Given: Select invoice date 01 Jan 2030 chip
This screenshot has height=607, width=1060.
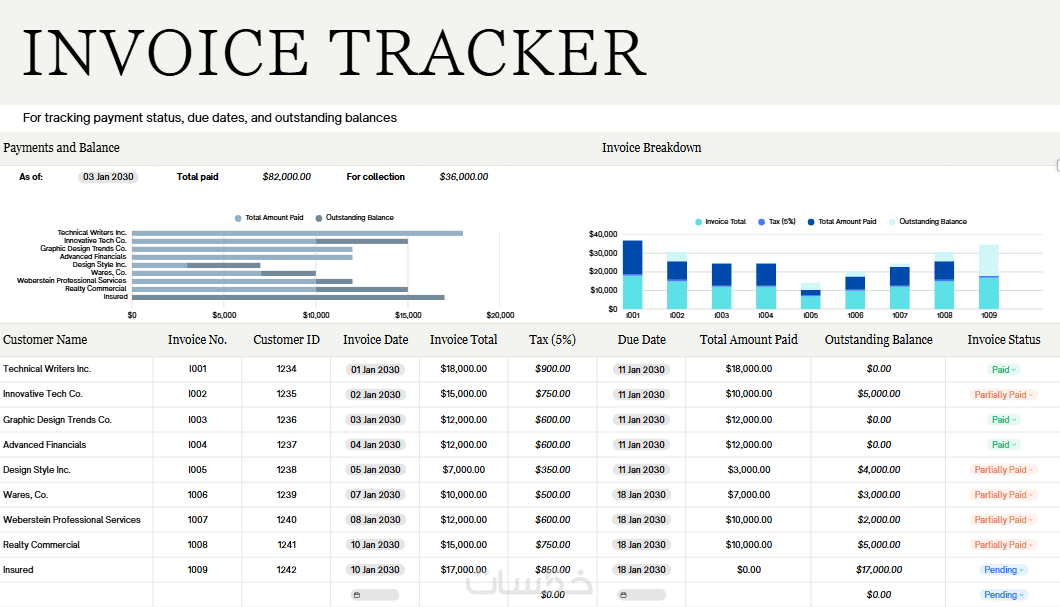Looking at the screenshot, I should [x=375, y=370].
